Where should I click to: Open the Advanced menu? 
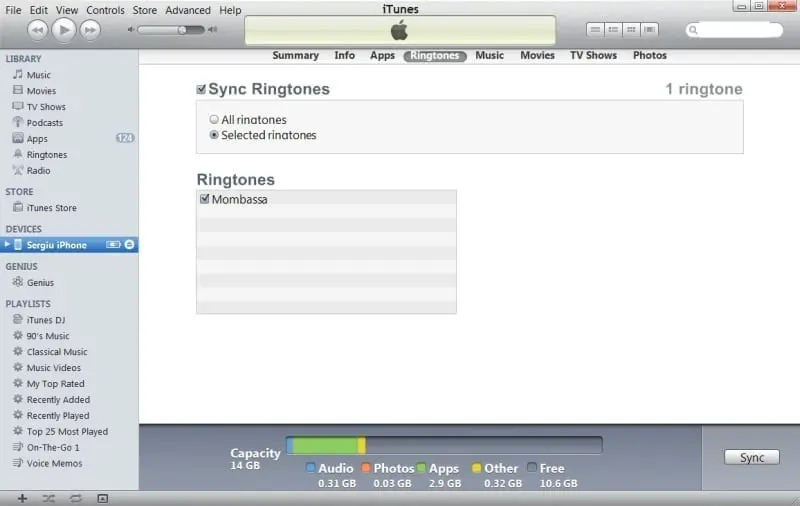pyautogui.click(x=188, y=10)
